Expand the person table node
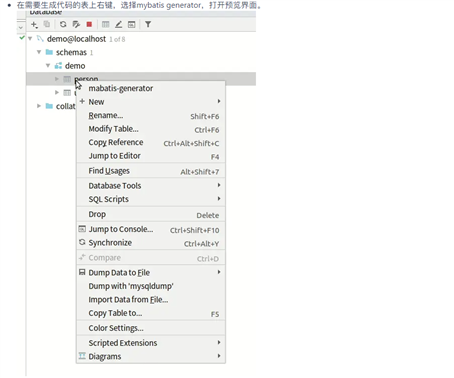 pyautogui.click(x=57, y=79)
